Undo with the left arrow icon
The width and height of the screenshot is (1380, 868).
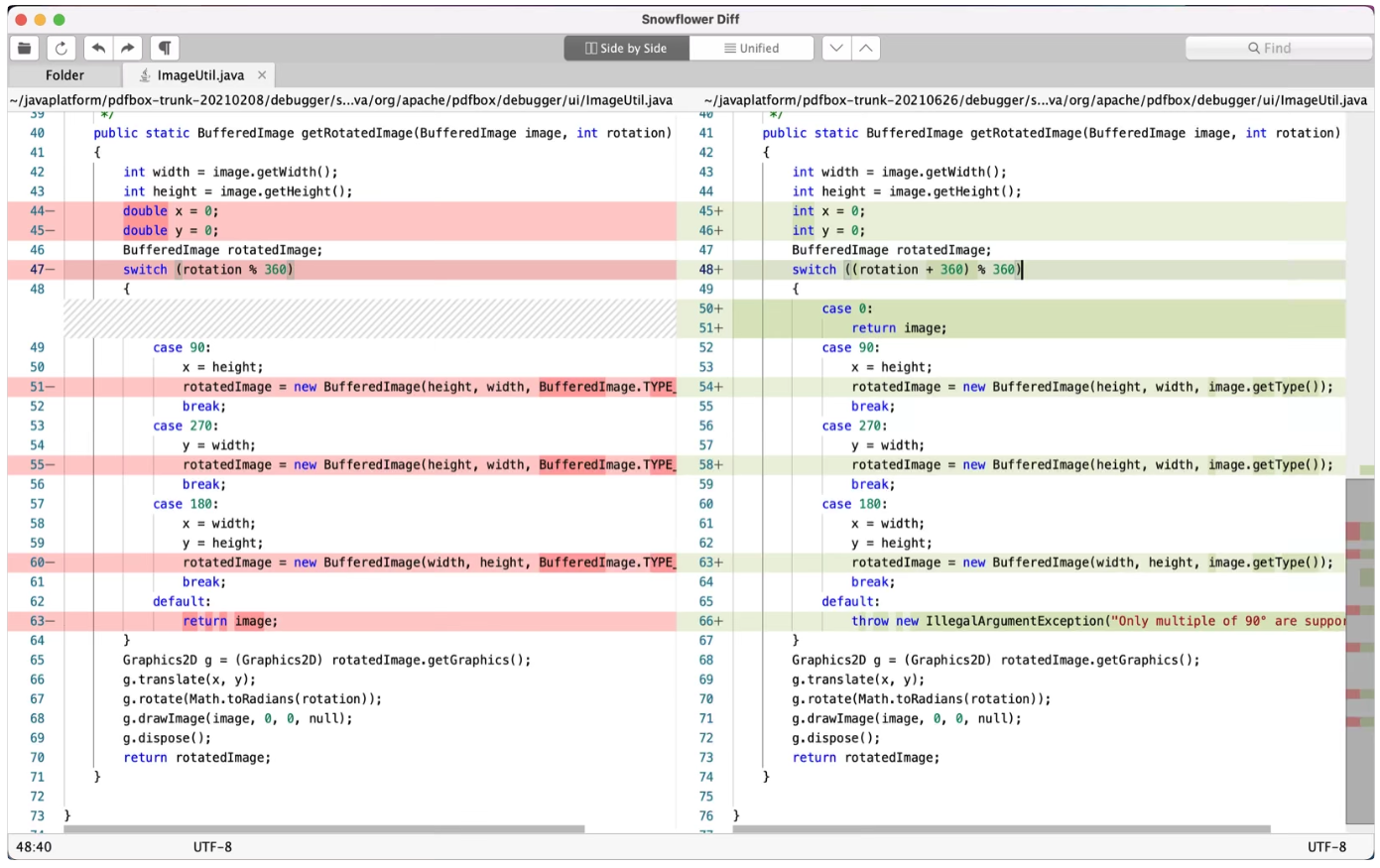coord(98,48)
